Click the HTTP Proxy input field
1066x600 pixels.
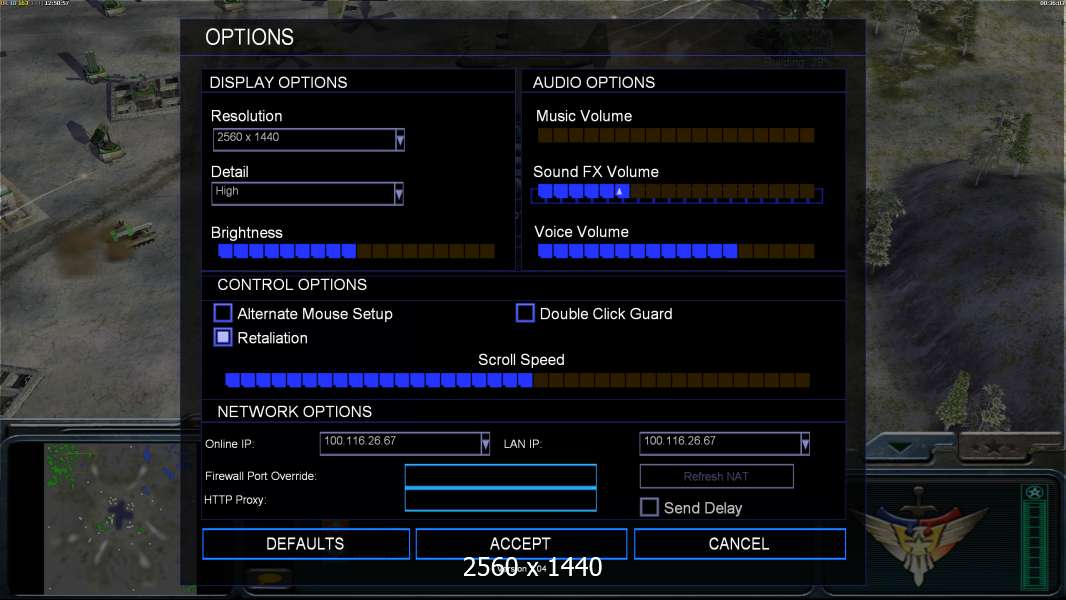pos(500,500)
